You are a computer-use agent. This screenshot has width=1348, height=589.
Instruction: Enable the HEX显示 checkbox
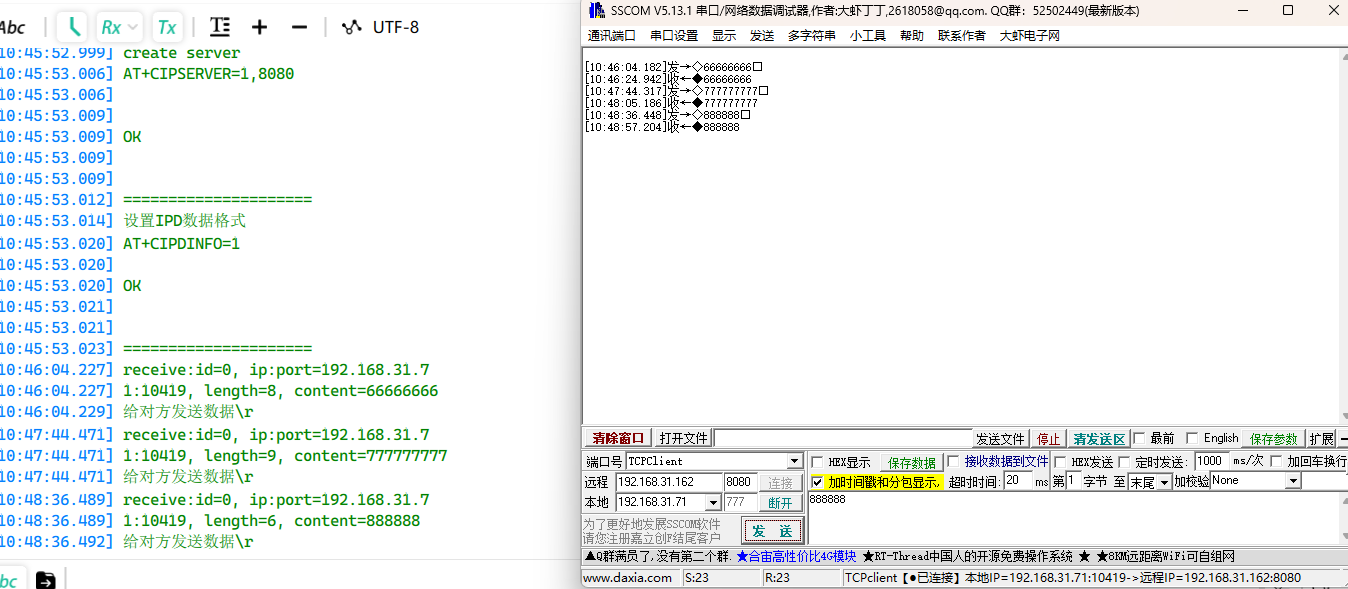[817, 463]
